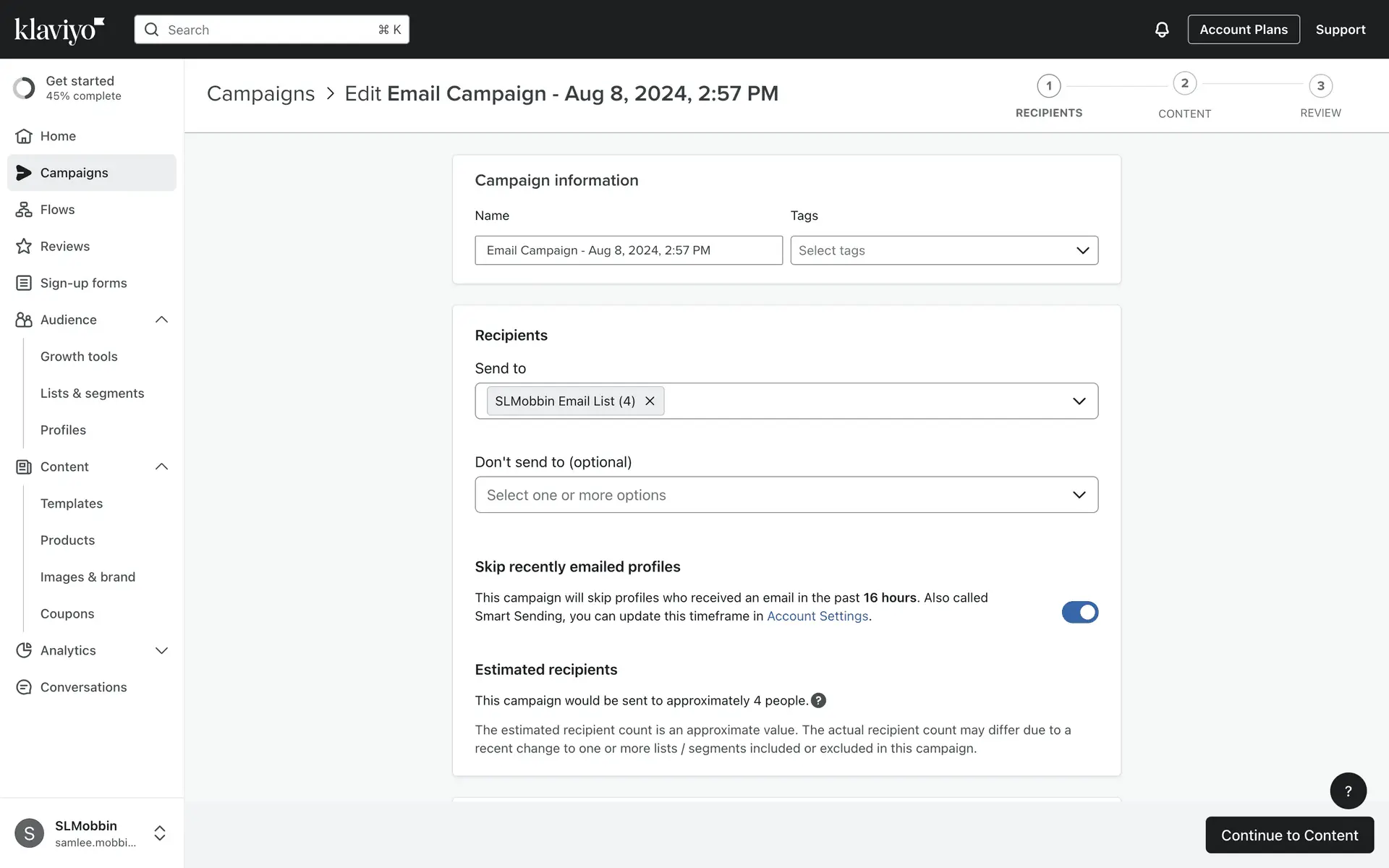Click the campaign Name input field
This screenshot has height=868, width=1389.
[x=628, y=250]
